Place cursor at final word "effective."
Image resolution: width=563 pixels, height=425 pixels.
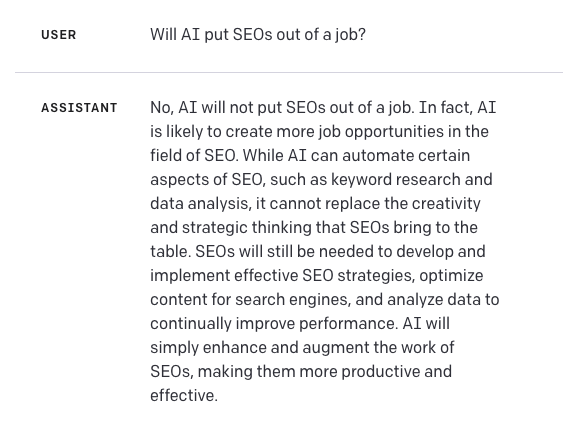pyautogui.click(x=184, y=396)
